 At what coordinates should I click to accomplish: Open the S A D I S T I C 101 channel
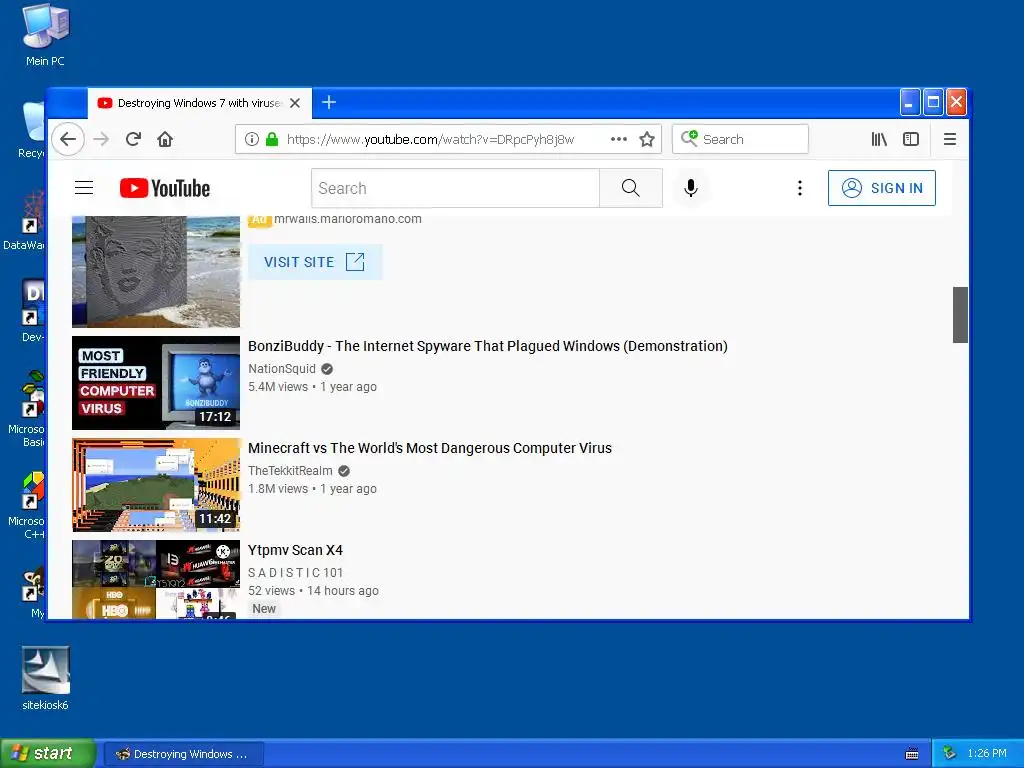[x=295, y=573]
